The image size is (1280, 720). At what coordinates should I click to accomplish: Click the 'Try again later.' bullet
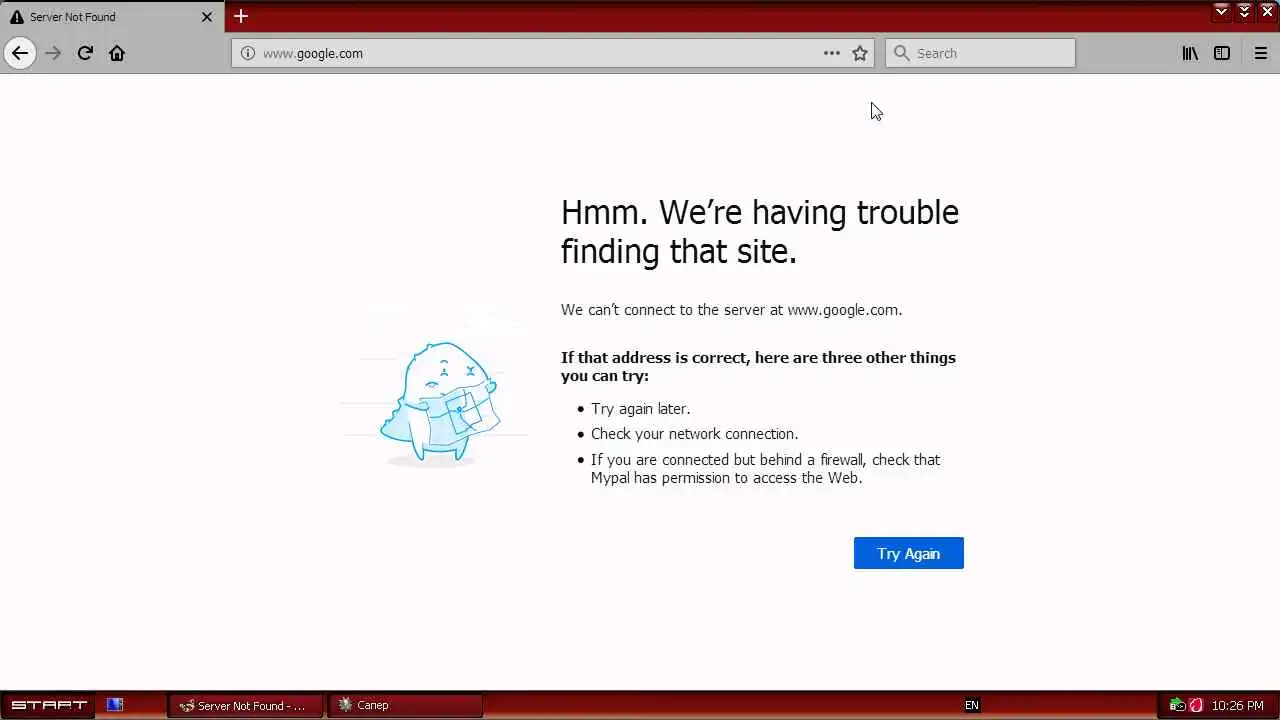click(640, 409)
